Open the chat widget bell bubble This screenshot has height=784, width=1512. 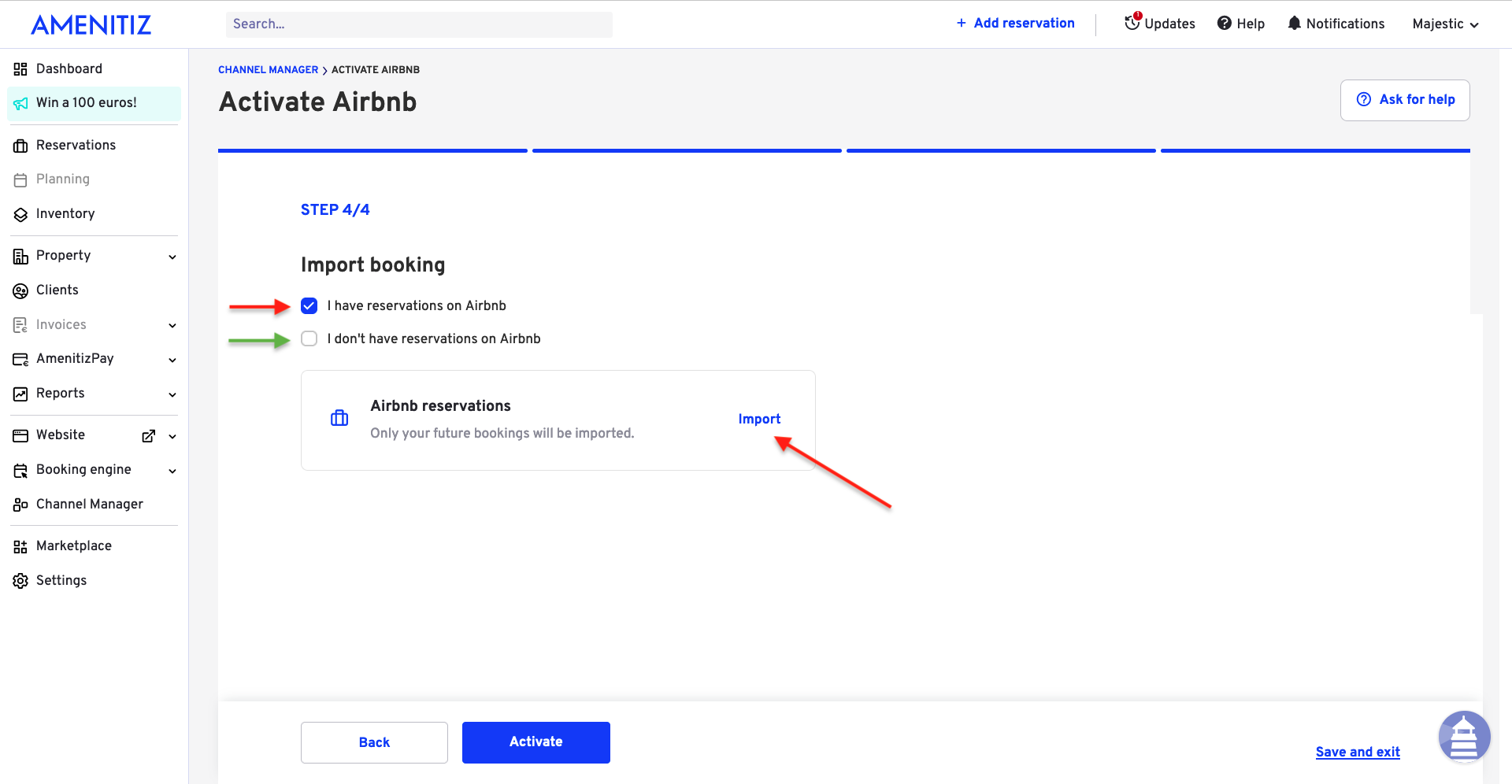tap(1464, 737)
